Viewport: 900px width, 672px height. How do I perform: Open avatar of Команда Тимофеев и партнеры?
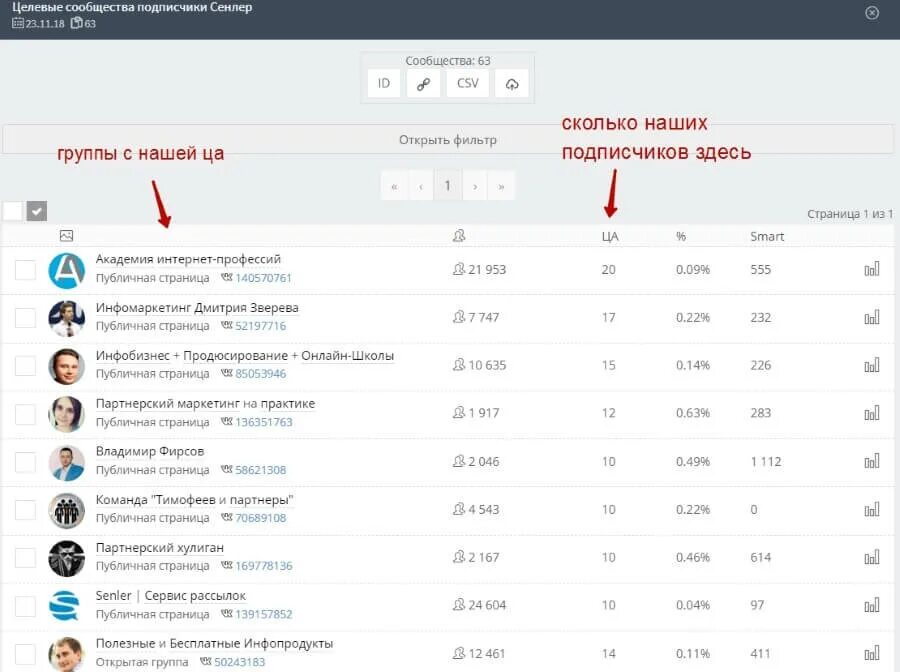[67, 510]
